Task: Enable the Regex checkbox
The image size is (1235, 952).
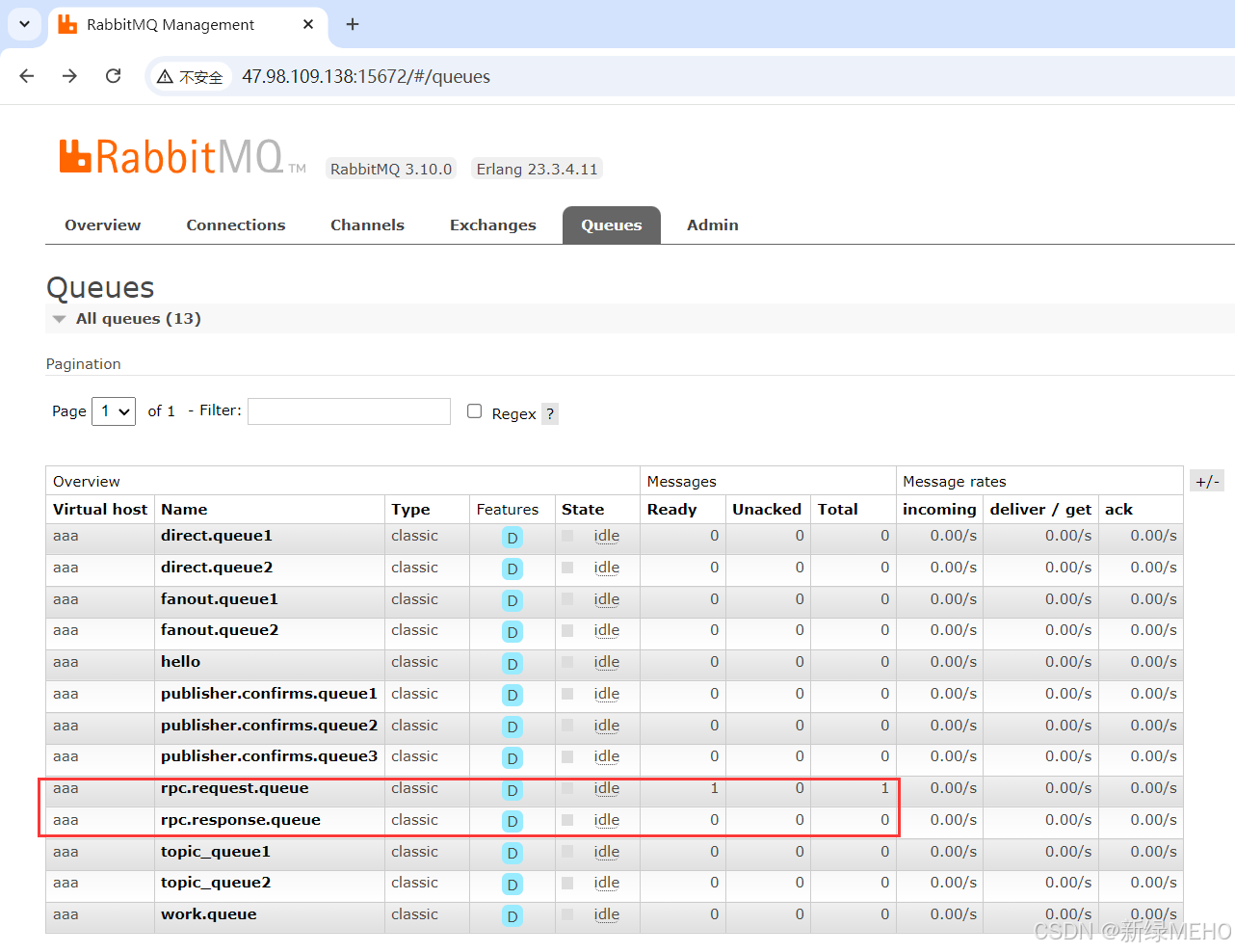Action: point(474,410)
